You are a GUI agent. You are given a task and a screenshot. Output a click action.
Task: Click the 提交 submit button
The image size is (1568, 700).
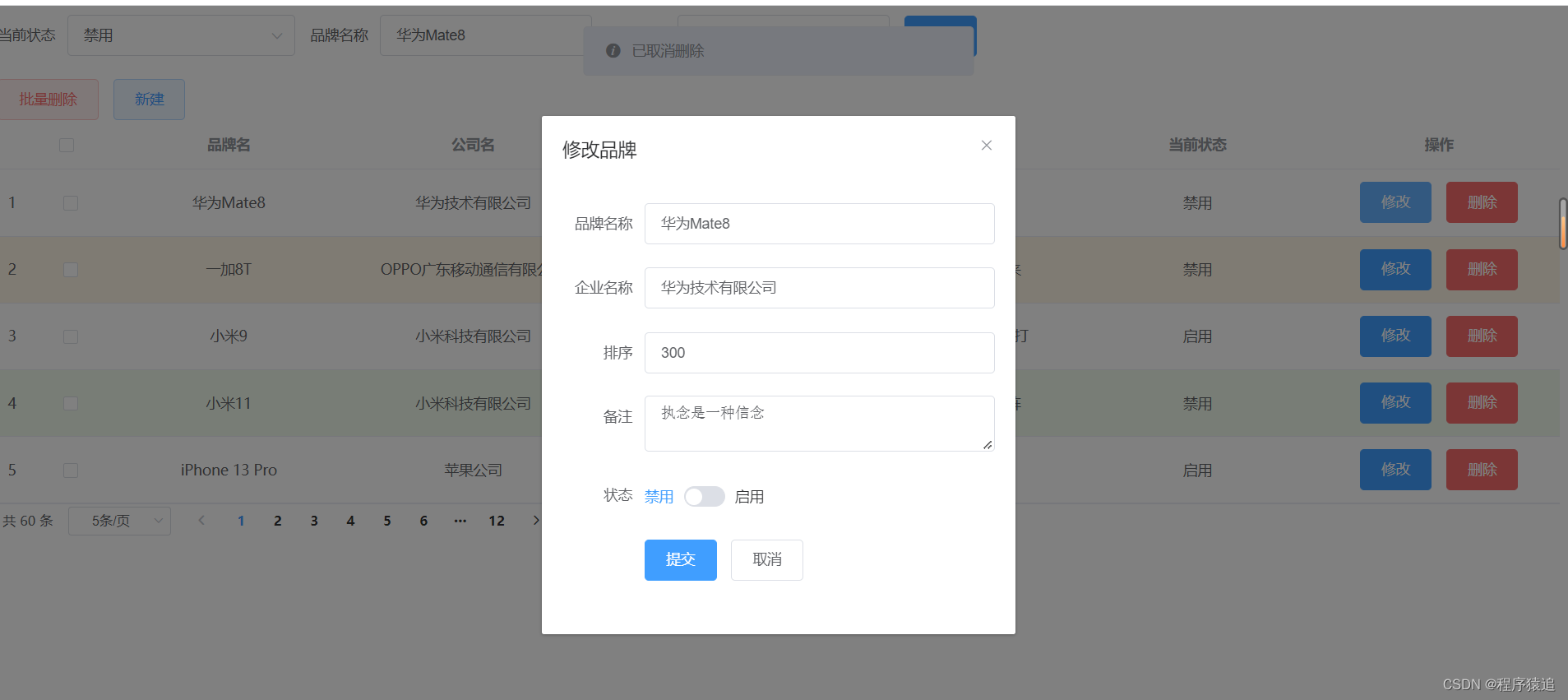(680, 560)
